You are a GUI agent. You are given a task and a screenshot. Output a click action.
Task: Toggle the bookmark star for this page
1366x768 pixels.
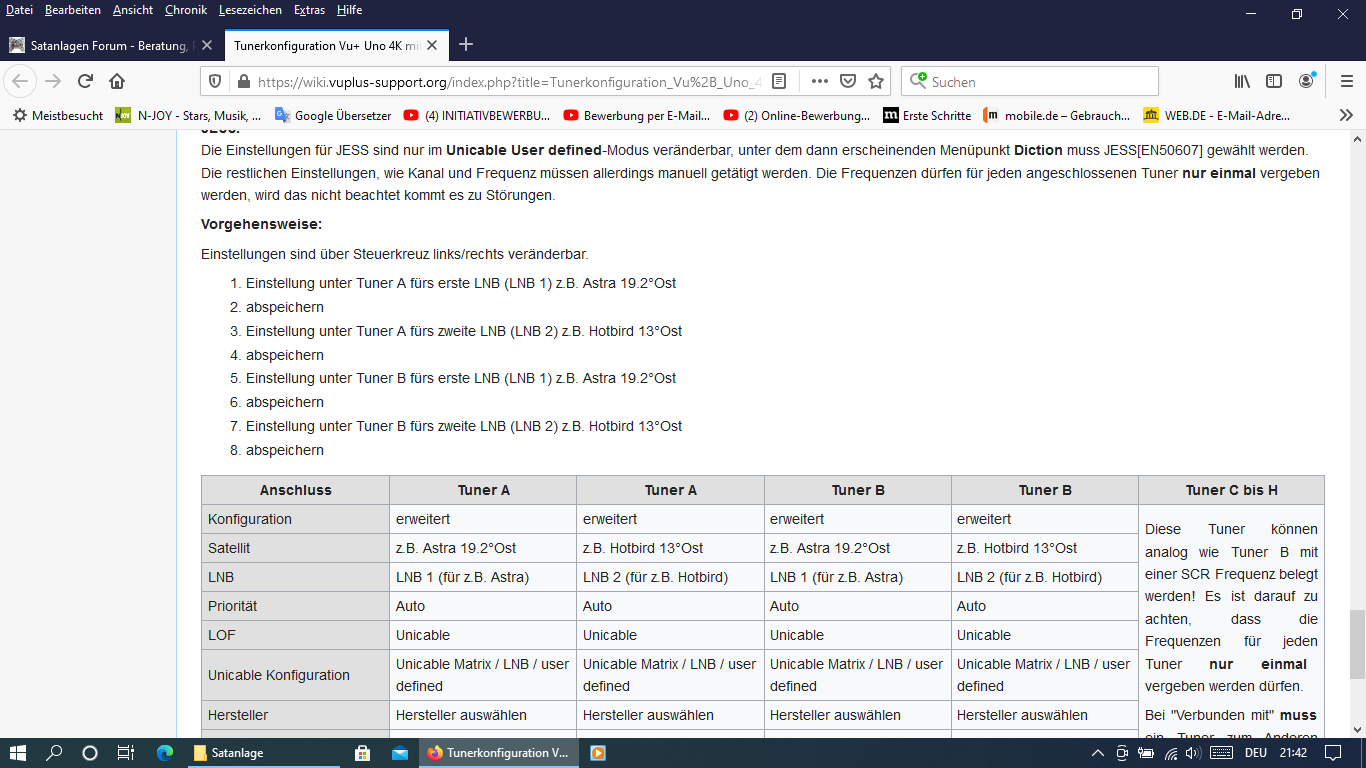click(x=876, y=81)
